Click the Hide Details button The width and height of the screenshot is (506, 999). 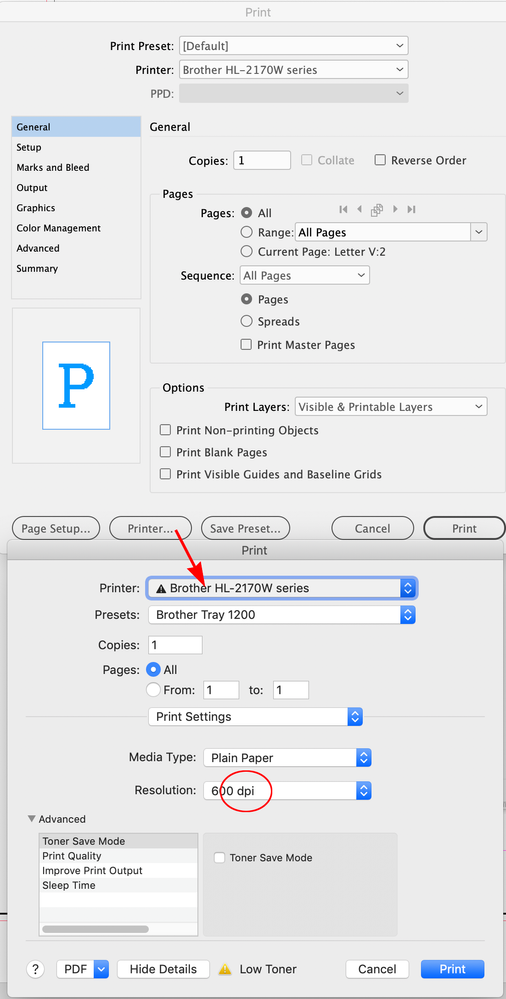click(164, 969)
